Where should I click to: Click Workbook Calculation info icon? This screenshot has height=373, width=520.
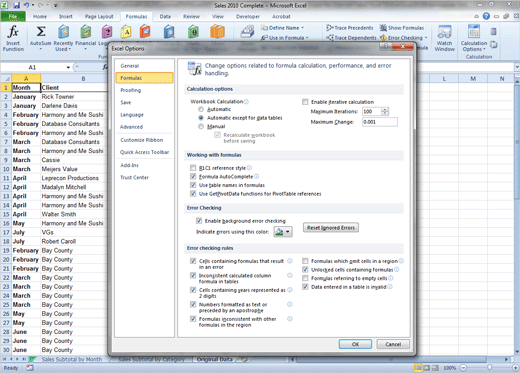[x=246, y=102]
